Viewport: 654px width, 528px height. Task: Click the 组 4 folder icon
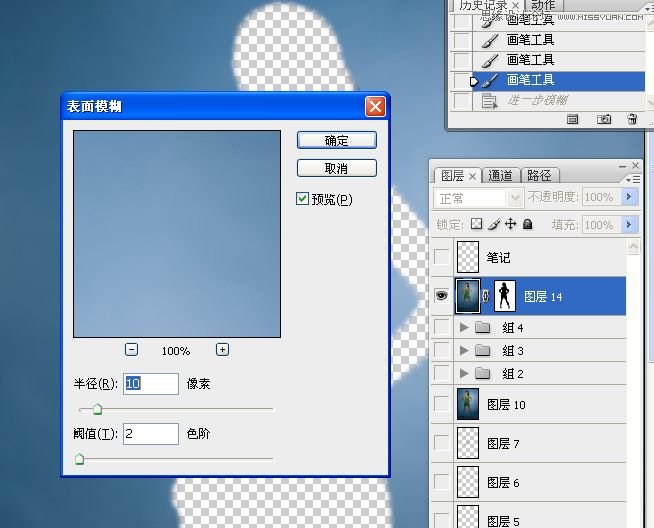(x=483, y=327)
